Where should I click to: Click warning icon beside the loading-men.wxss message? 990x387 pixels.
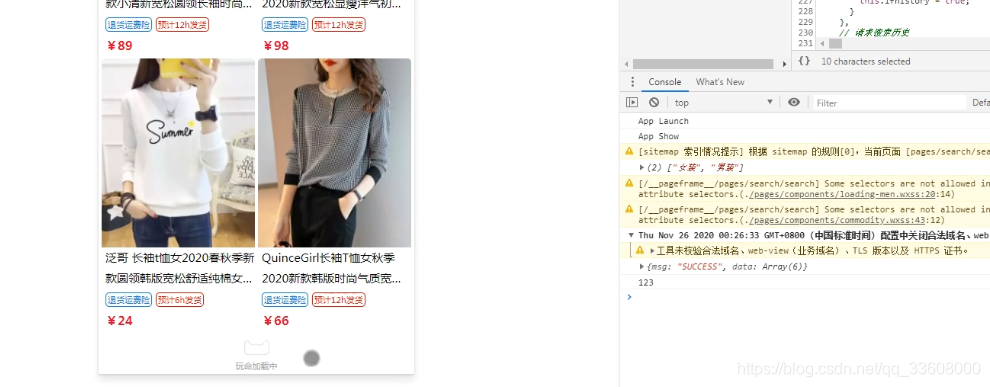[629, 183]
